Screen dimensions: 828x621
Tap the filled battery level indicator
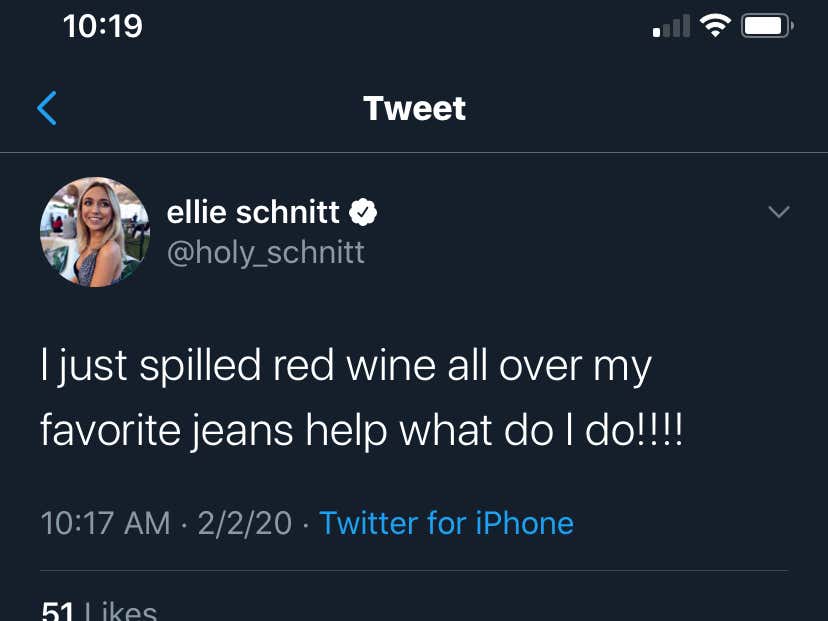coord(764,24)
